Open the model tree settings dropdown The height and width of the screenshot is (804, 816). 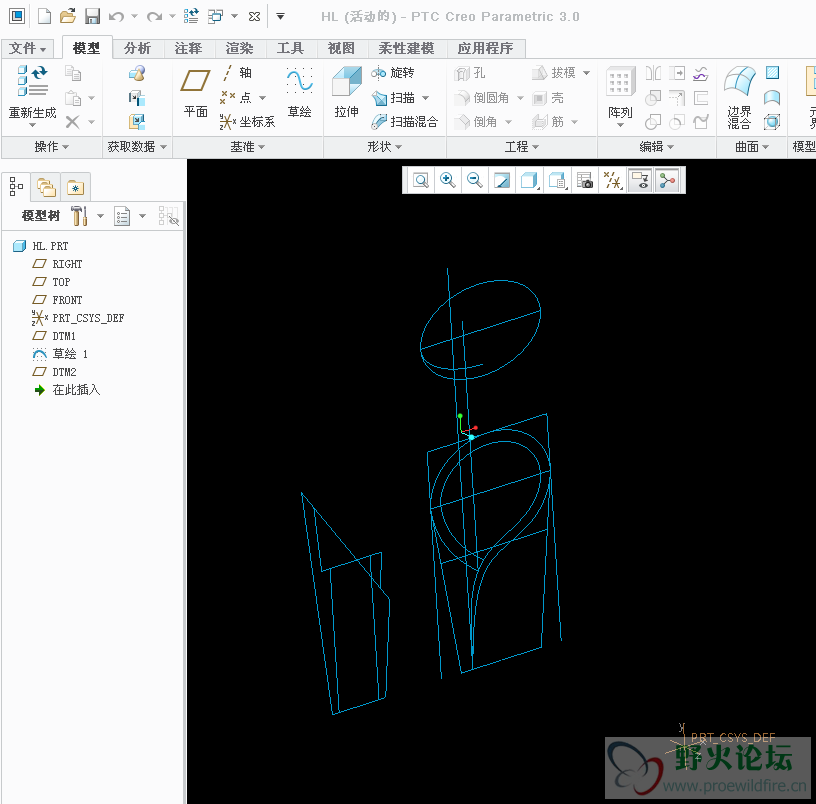pyautogui.click(x=100, y=216)
